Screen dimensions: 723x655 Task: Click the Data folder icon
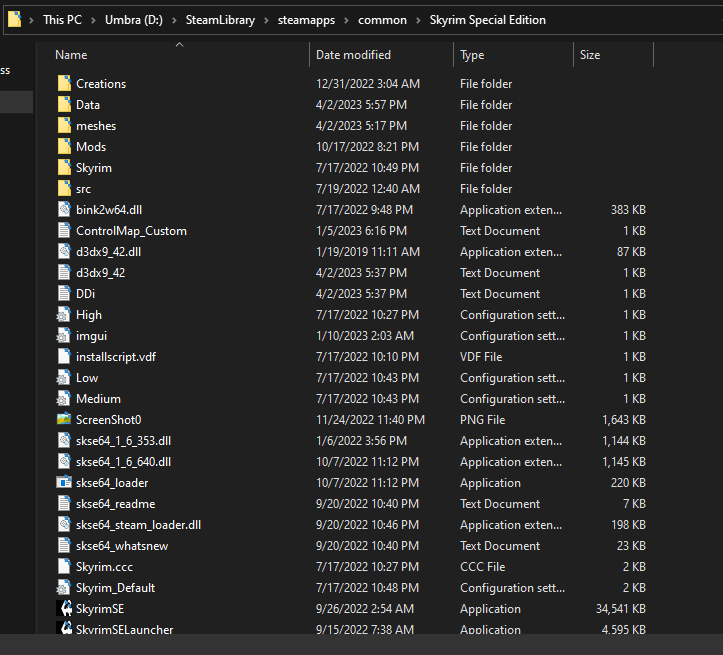pos(64,105)
